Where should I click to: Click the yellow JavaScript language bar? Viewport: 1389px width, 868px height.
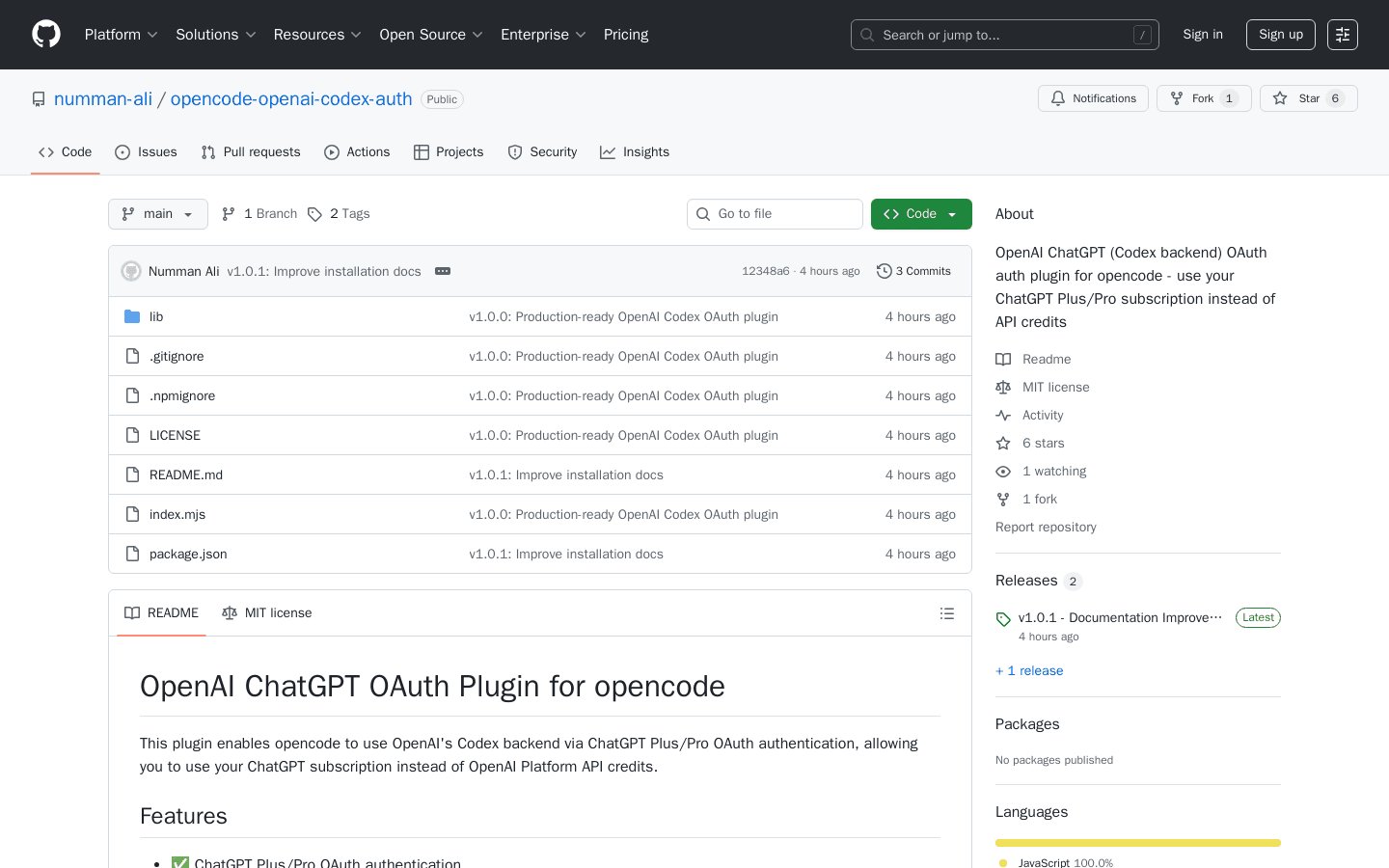point(1137,842)
